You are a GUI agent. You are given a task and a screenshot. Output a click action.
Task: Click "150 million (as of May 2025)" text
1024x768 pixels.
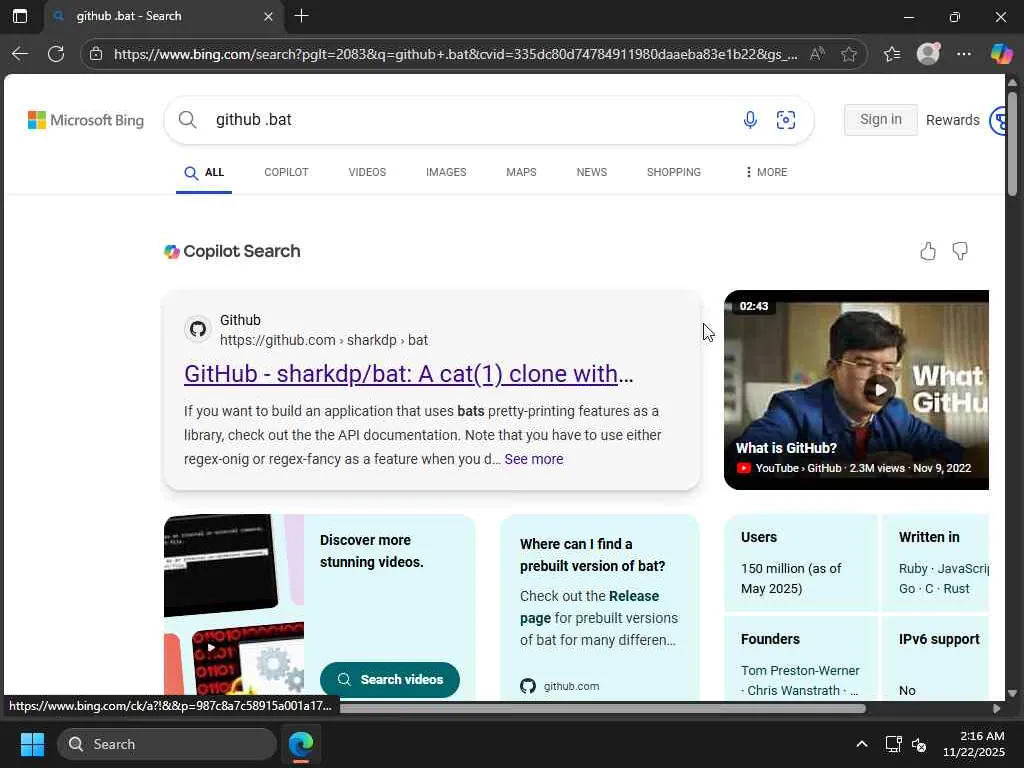click(x=791, y=579)
